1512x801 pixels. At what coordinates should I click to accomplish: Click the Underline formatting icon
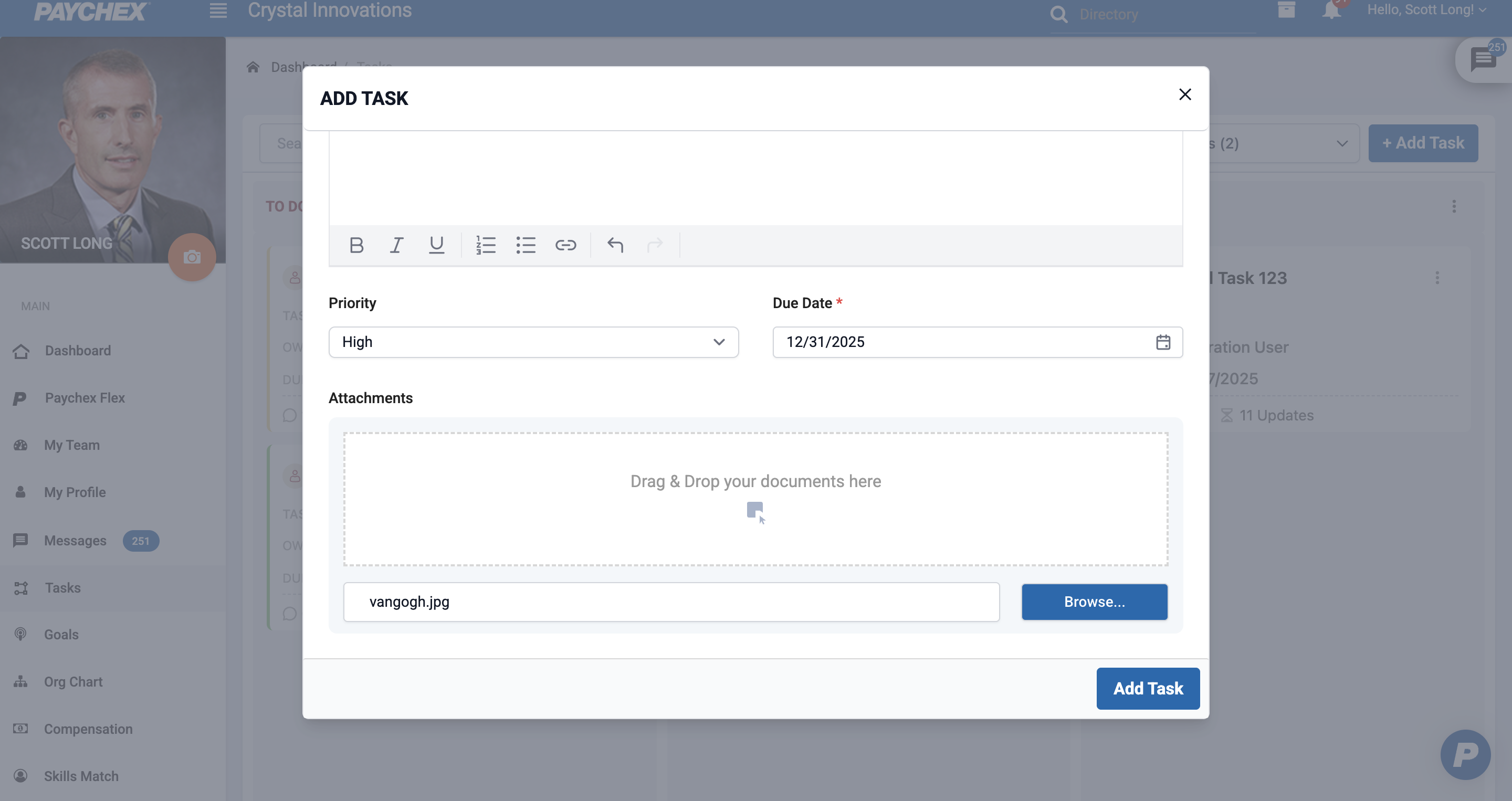pyautogui.click(x=436, y=245)
